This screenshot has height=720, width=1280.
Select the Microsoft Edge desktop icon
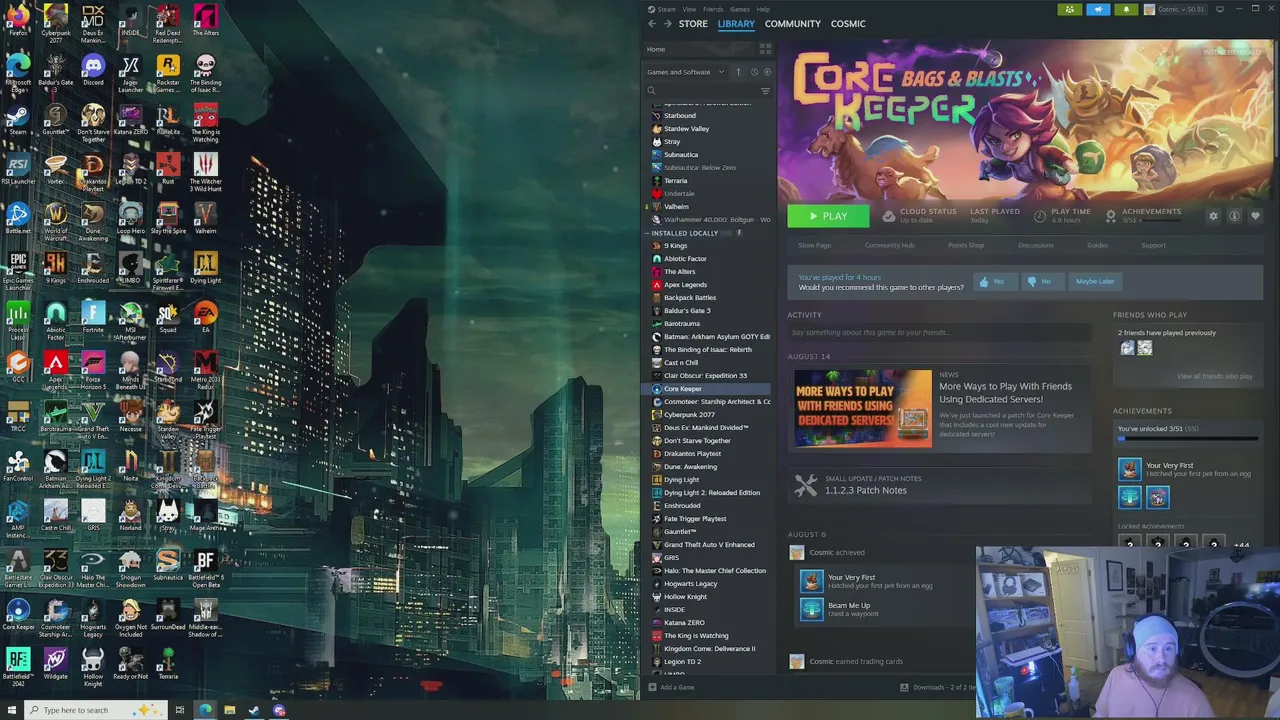(18, 72)
